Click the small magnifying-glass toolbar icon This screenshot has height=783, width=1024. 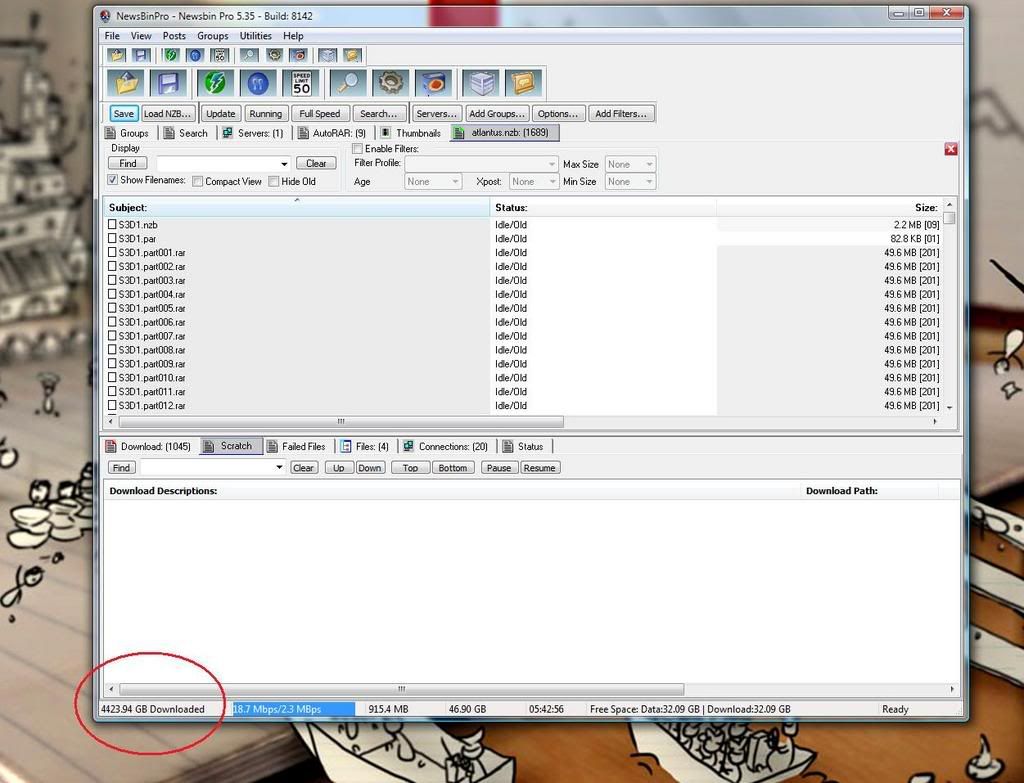249,56
